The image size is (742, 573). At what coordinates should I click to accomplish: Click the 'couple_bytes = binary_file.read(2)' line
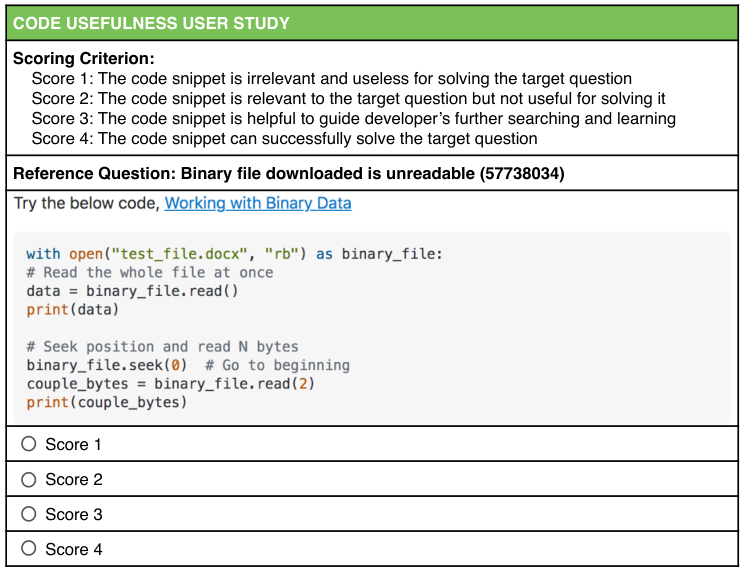(170, 384)
